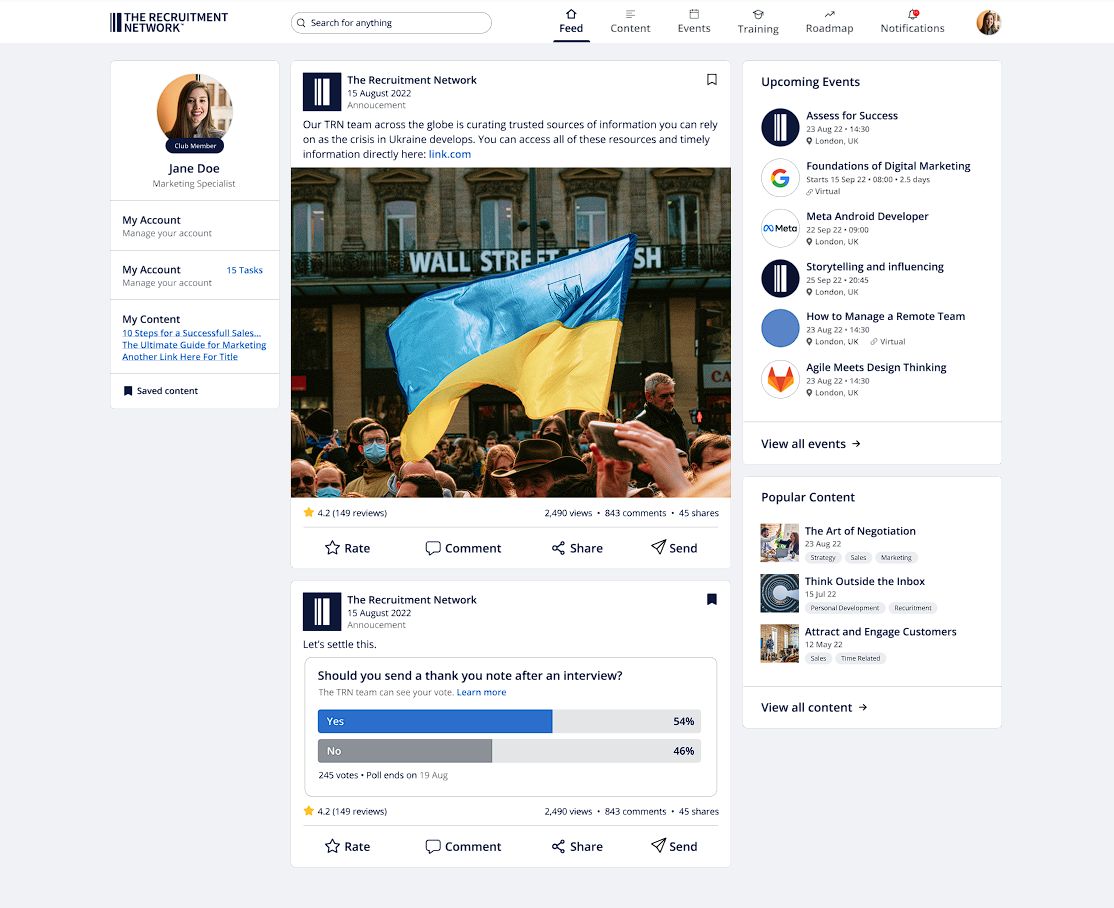Viewport: 1114px width, 908px height.
Task: Rate the Ukraine announcement post
Action: 347,548
